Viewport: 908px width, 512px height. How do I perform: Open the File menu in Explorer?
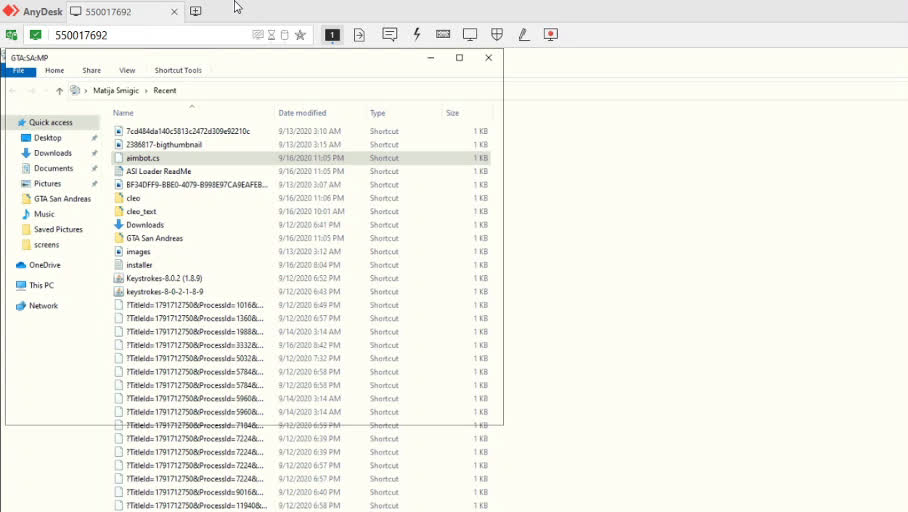coord(19,71)
